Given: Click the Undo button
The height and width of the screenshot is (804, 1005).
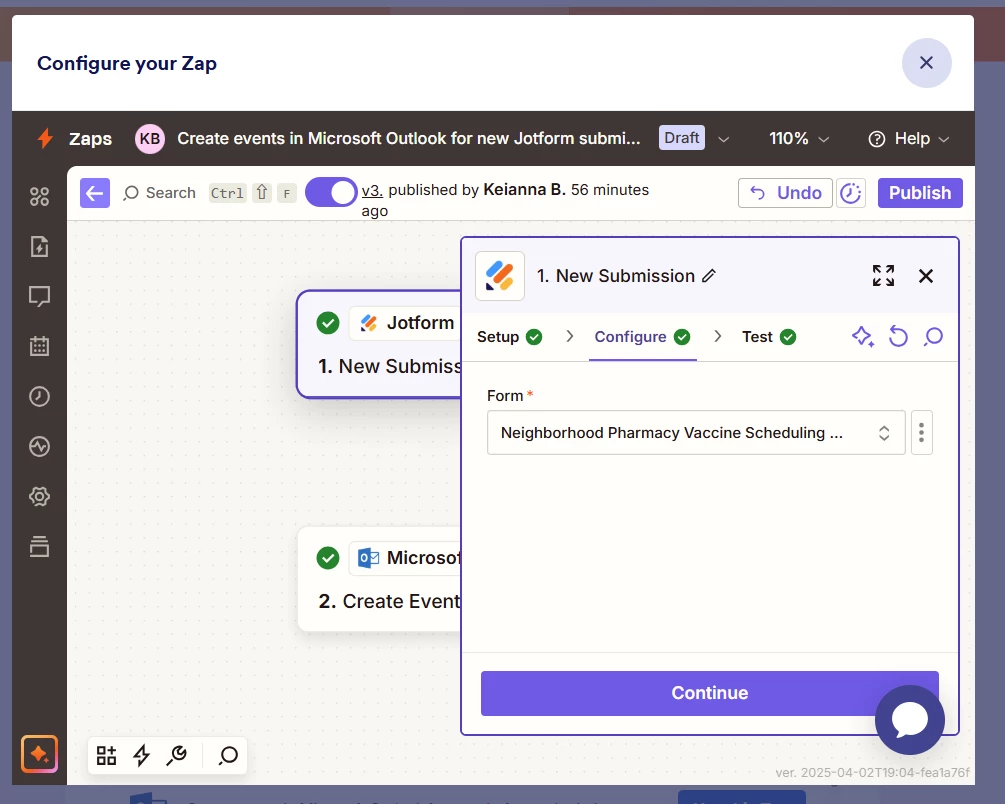Looking at the screenshot, I should click(x=785, y=193).
